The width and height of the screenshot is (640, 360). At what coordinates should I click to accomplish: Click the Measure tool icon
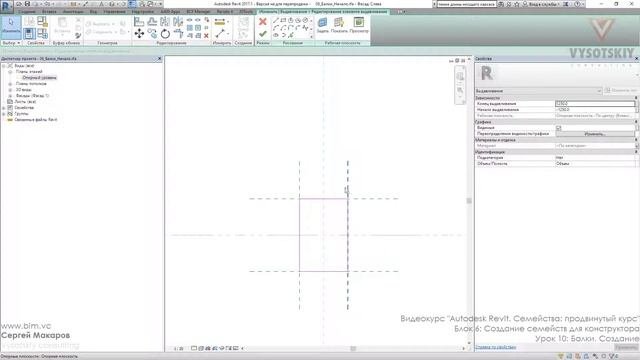click(220, 33)
